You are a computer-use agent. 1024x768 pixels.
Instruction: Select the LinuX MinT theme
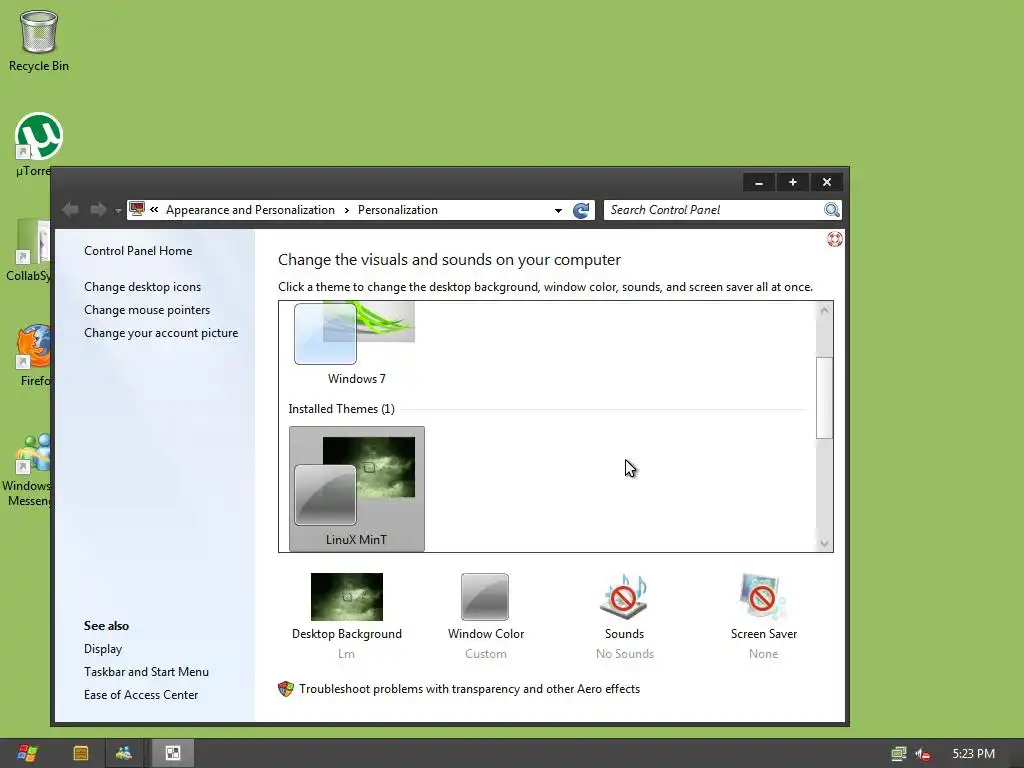pyautogui.click(x=357, y=488)
